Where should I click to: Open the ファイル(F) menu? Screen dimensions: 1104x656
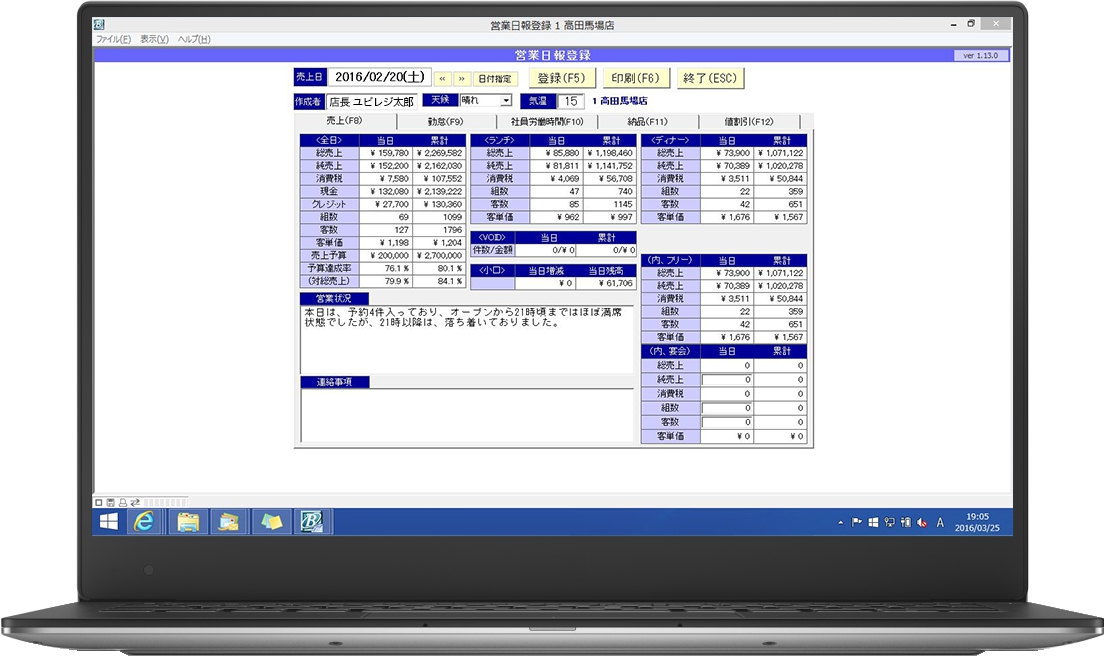pyautogui.click(x=113, y=39)
